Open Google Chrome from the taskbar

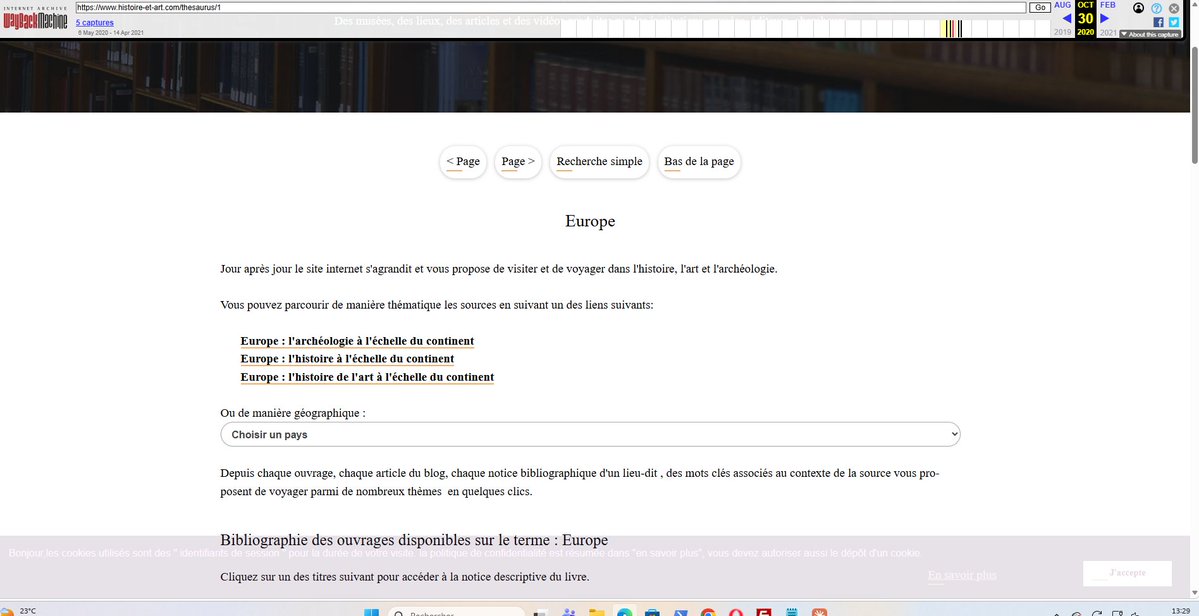(x=707, y=612)
